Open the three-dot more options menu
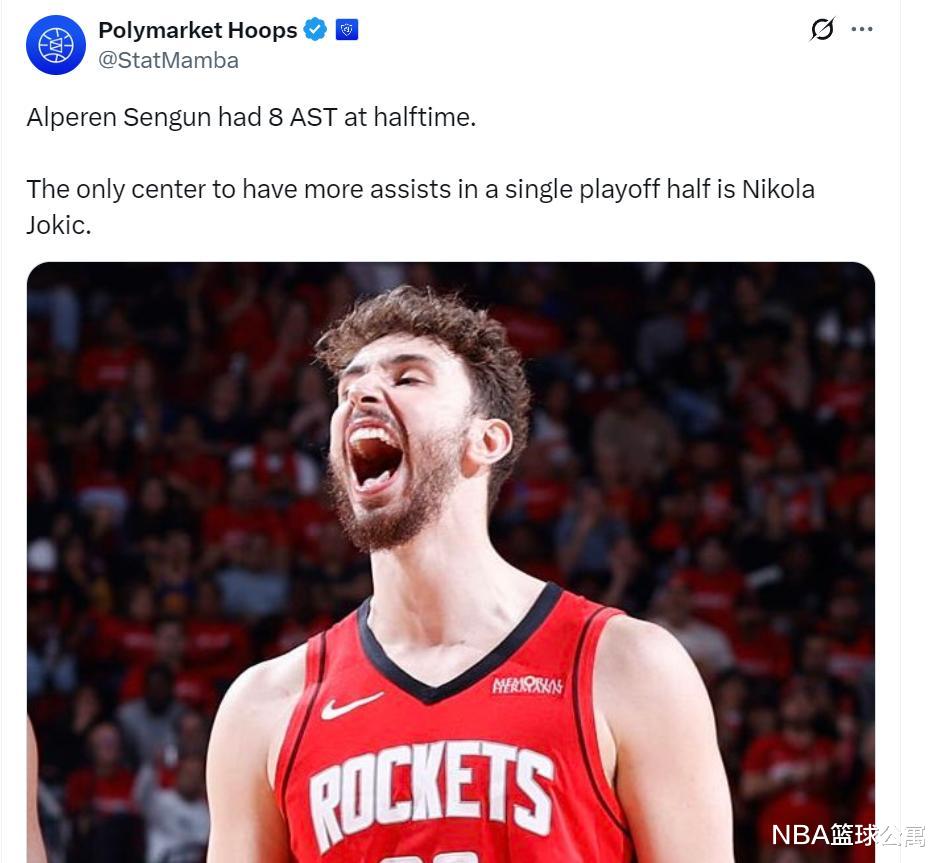 point(862,29)
